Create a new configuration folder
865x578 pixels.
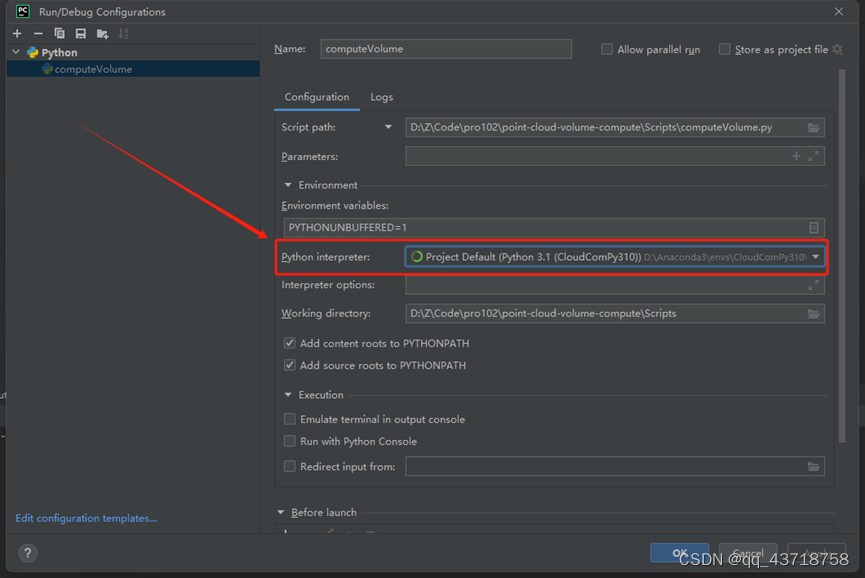click(103, 33)
